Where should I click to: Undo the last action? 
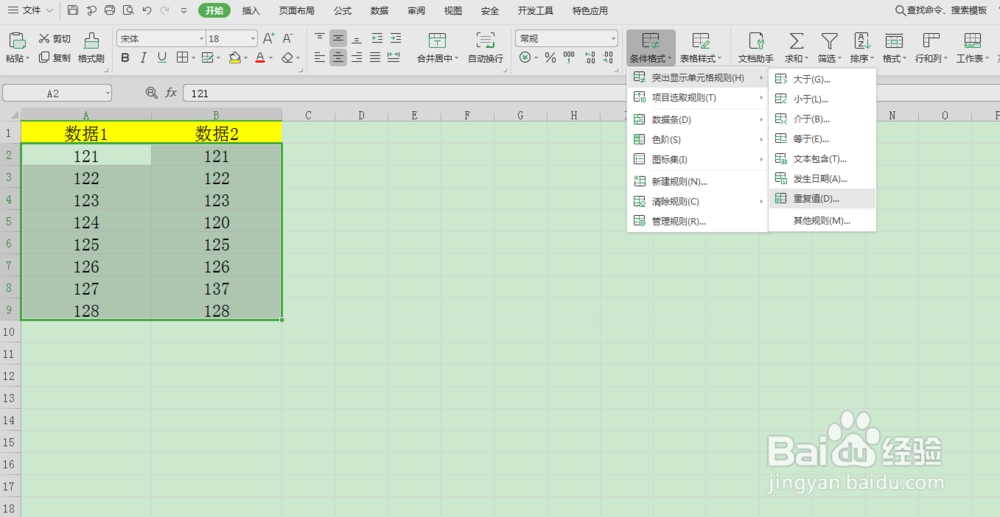coord(147,11)
